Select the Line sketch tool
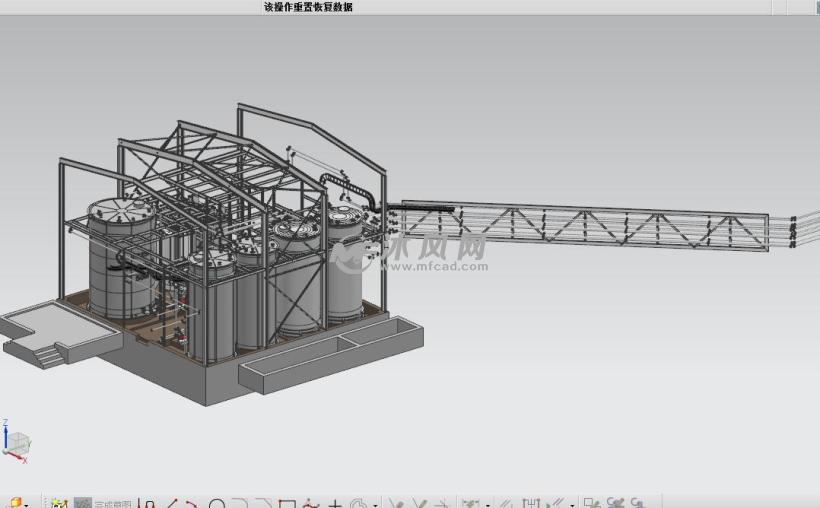Image resolution: width=820 pixels, height=508 pixels. point(171,504)
